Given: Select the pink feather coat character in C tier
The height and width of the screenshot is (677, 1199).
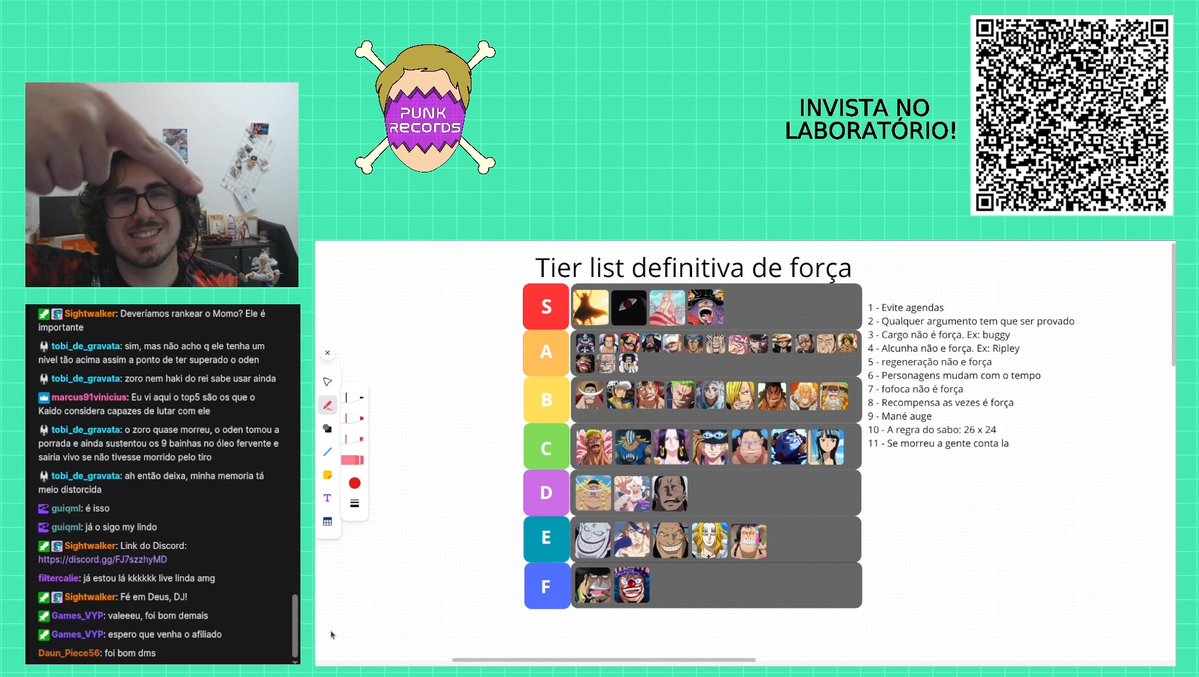Looking at the screenshot, I should click(x=594, y=447).
